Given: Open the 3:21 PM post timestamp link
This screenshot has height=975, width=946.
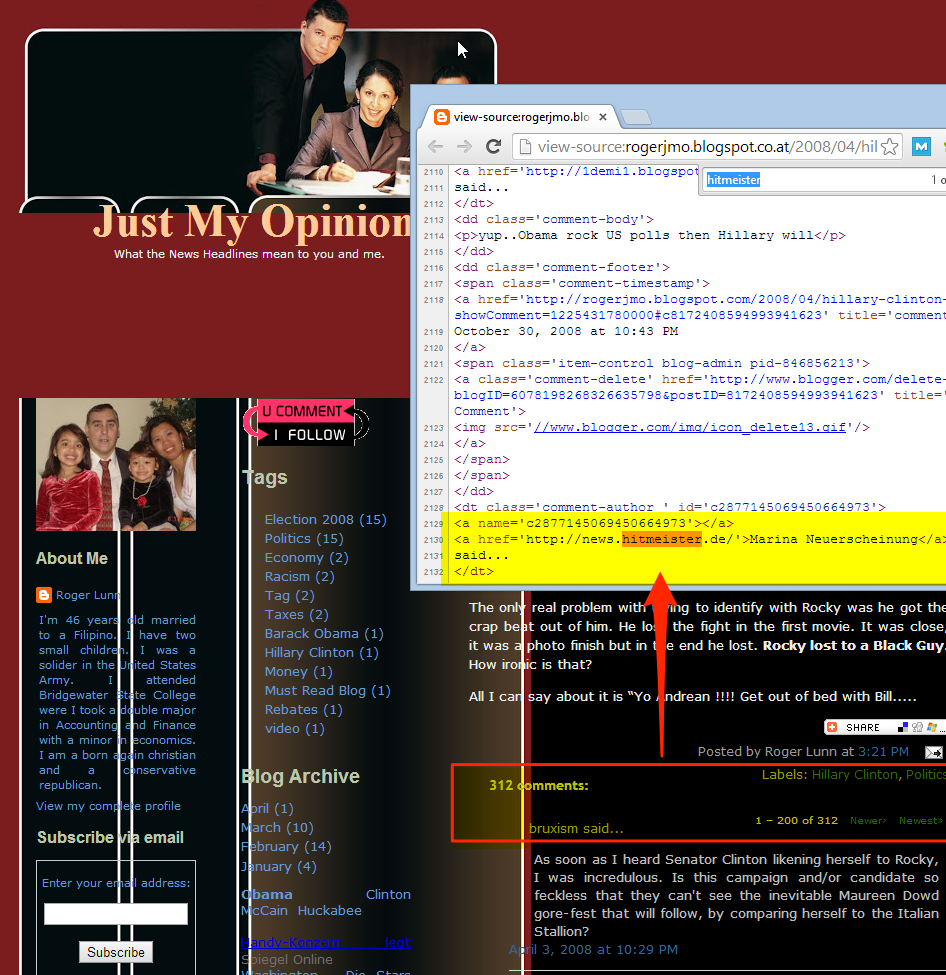Looking at the screenshot, I should point(883,752).
